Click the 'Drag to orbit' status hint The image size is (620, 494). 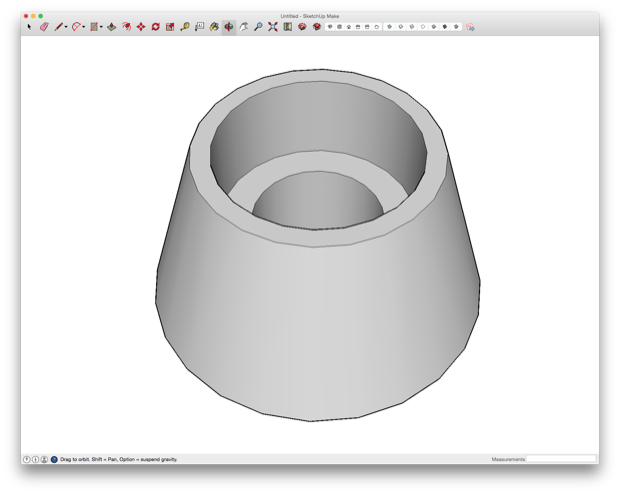click(x=119, y=459)
